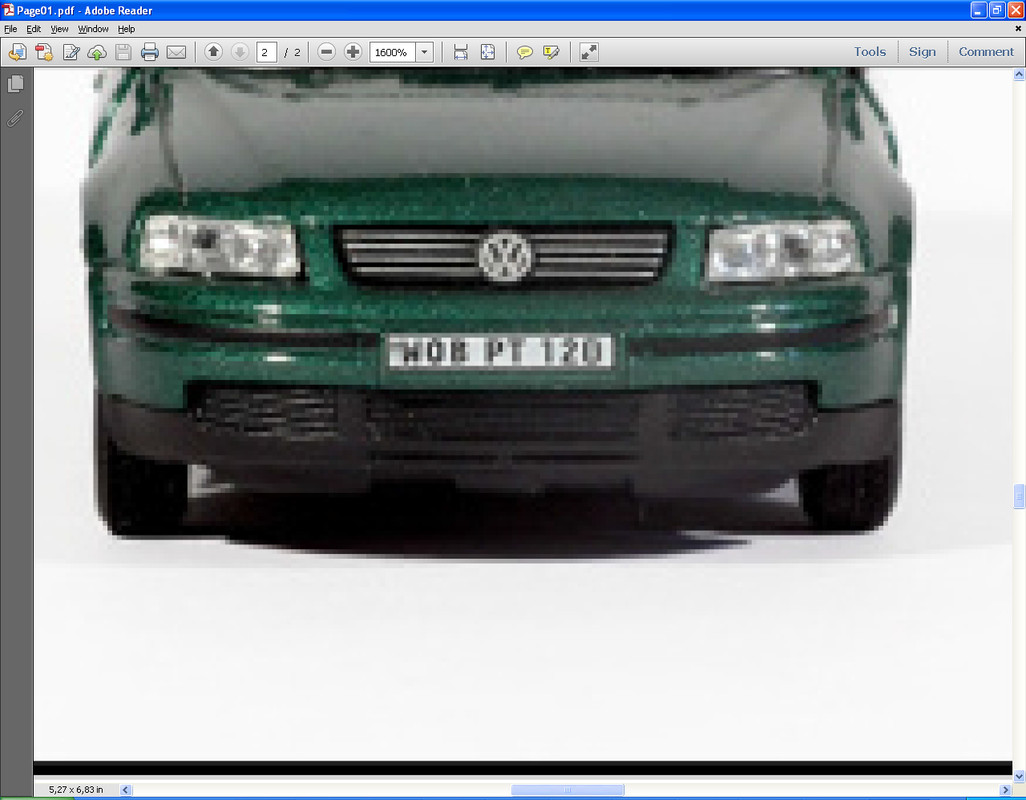Select the highlight text tool
The height and width of the screenshot is (800, 1026).
tap(551, 52)
